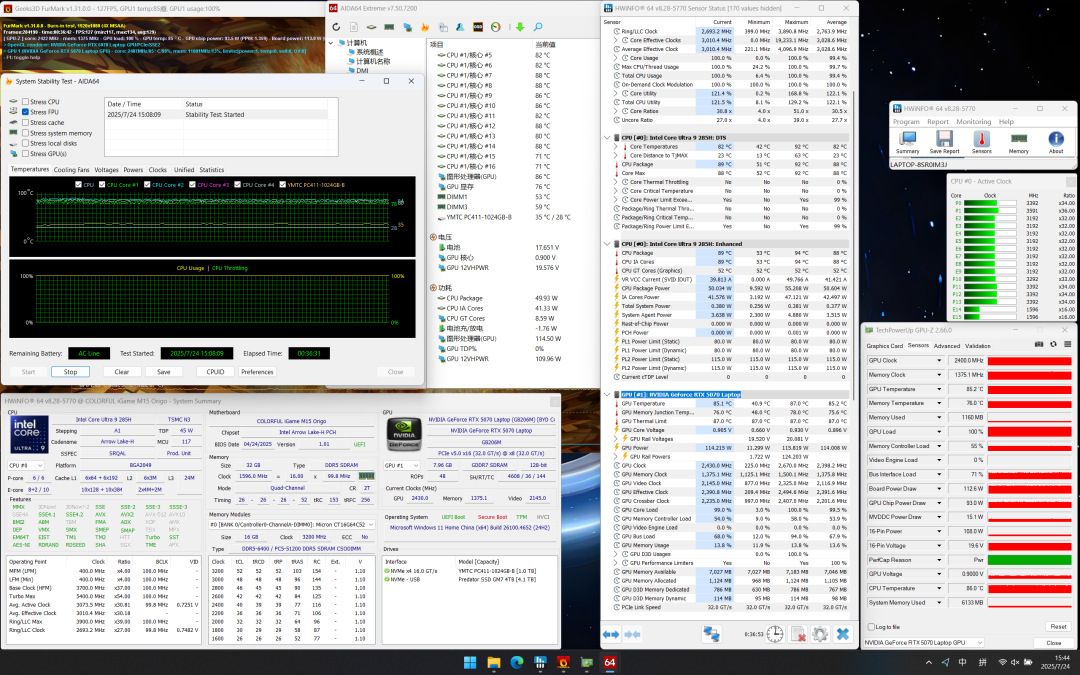Click HWiNFO sensor network computers icon
1080x675 pixels.
(x=712, y=634)
